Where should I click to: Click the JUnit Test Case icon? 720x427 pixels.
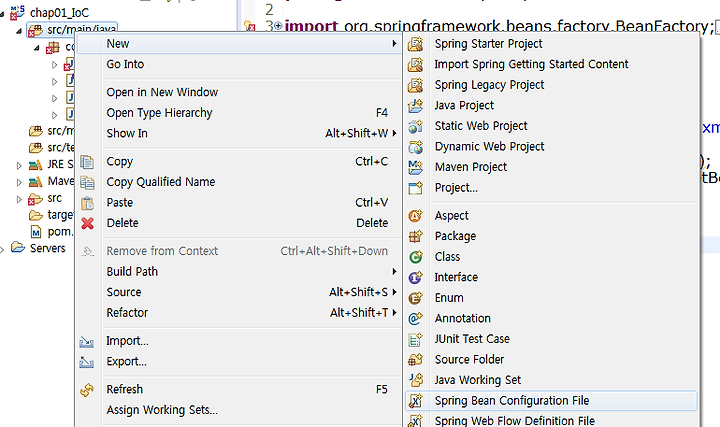(x=416, y=339)
